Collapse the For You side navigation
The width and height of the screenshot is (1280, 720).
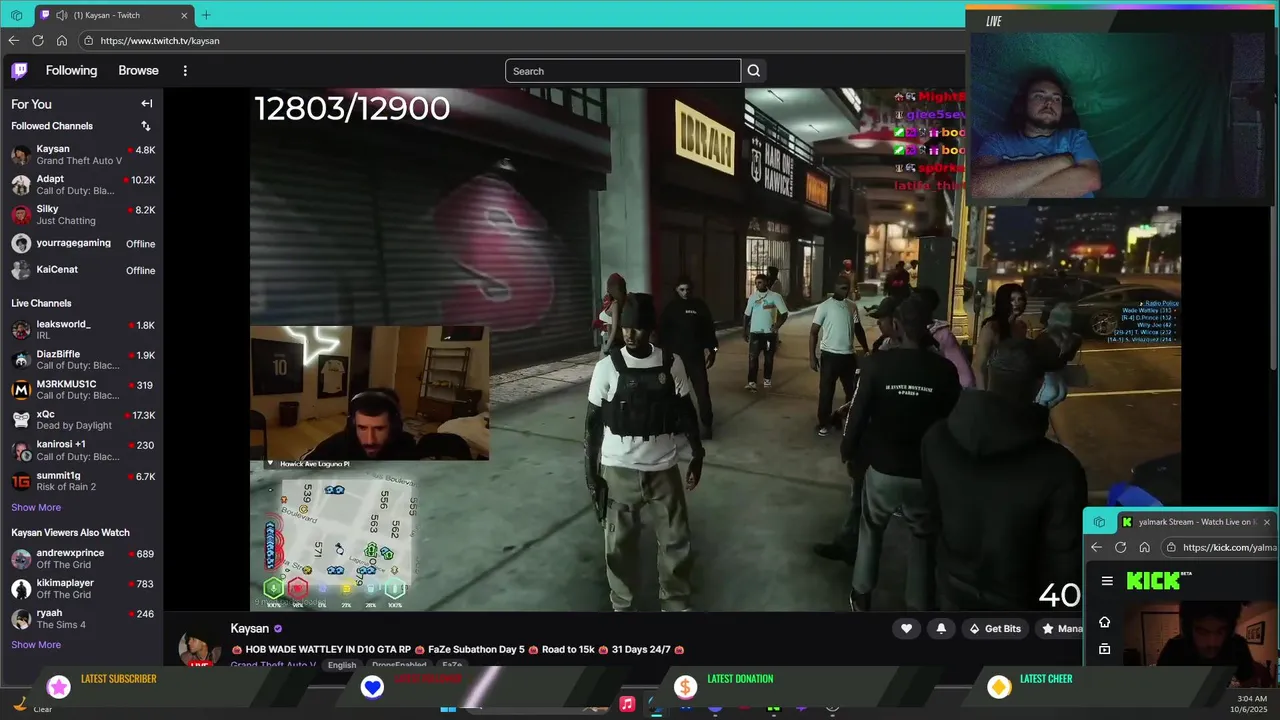pyautogui.click(x=147, y=103)
